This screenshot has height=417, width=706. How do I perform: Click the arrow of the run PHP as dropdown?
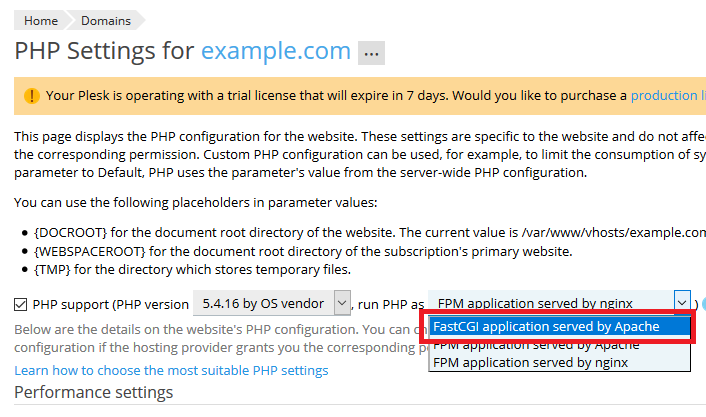pos(681,302)
